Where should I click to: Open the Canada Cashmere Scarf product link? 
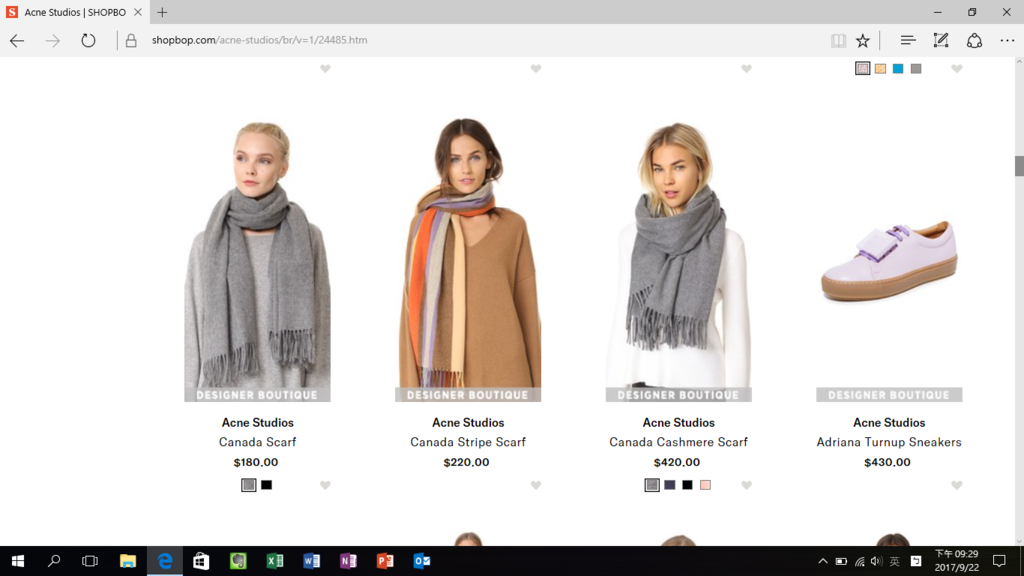coord(679,442)
